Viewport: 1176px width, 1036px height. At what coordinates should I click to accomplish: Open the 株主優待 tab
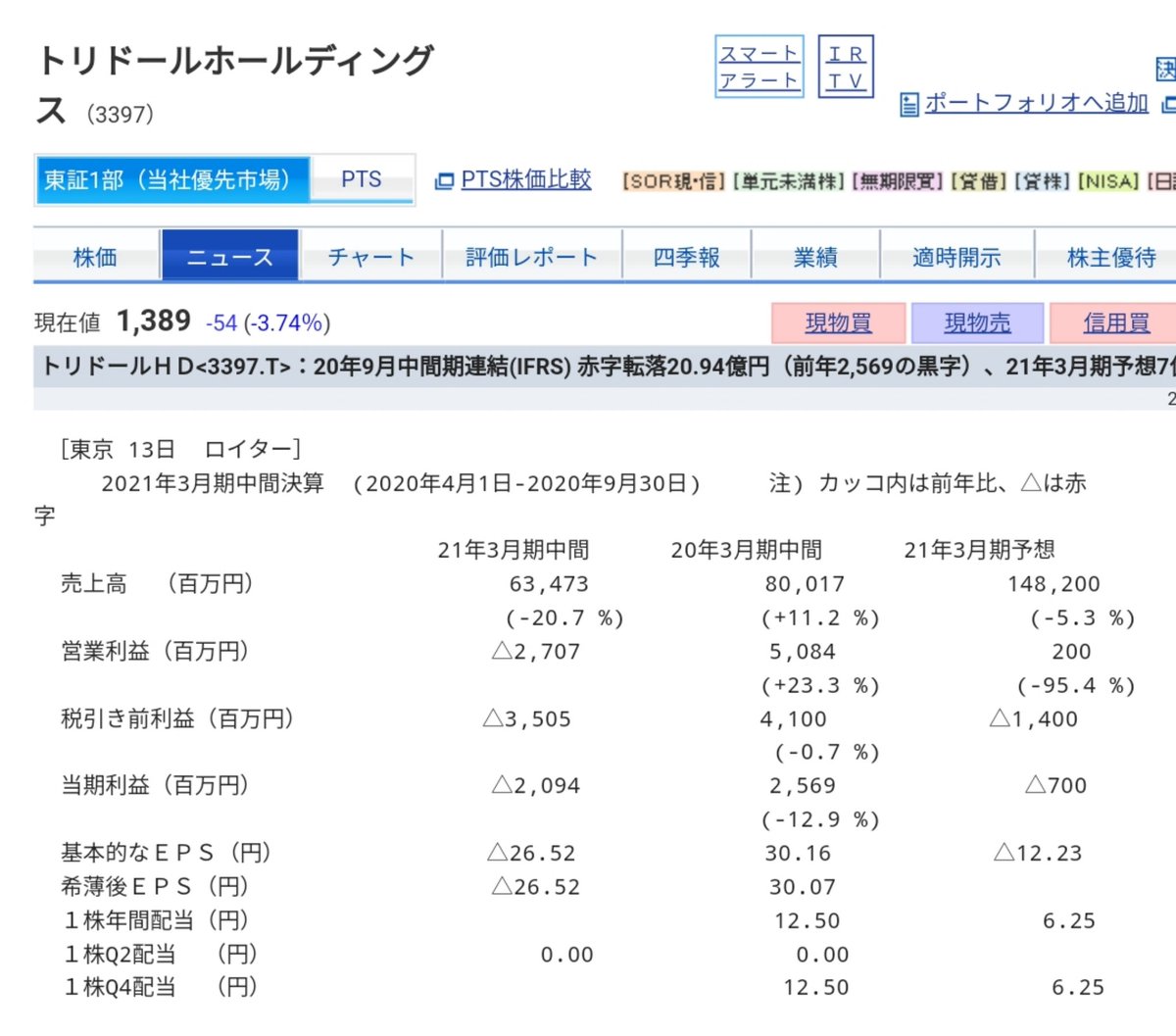1111,257
